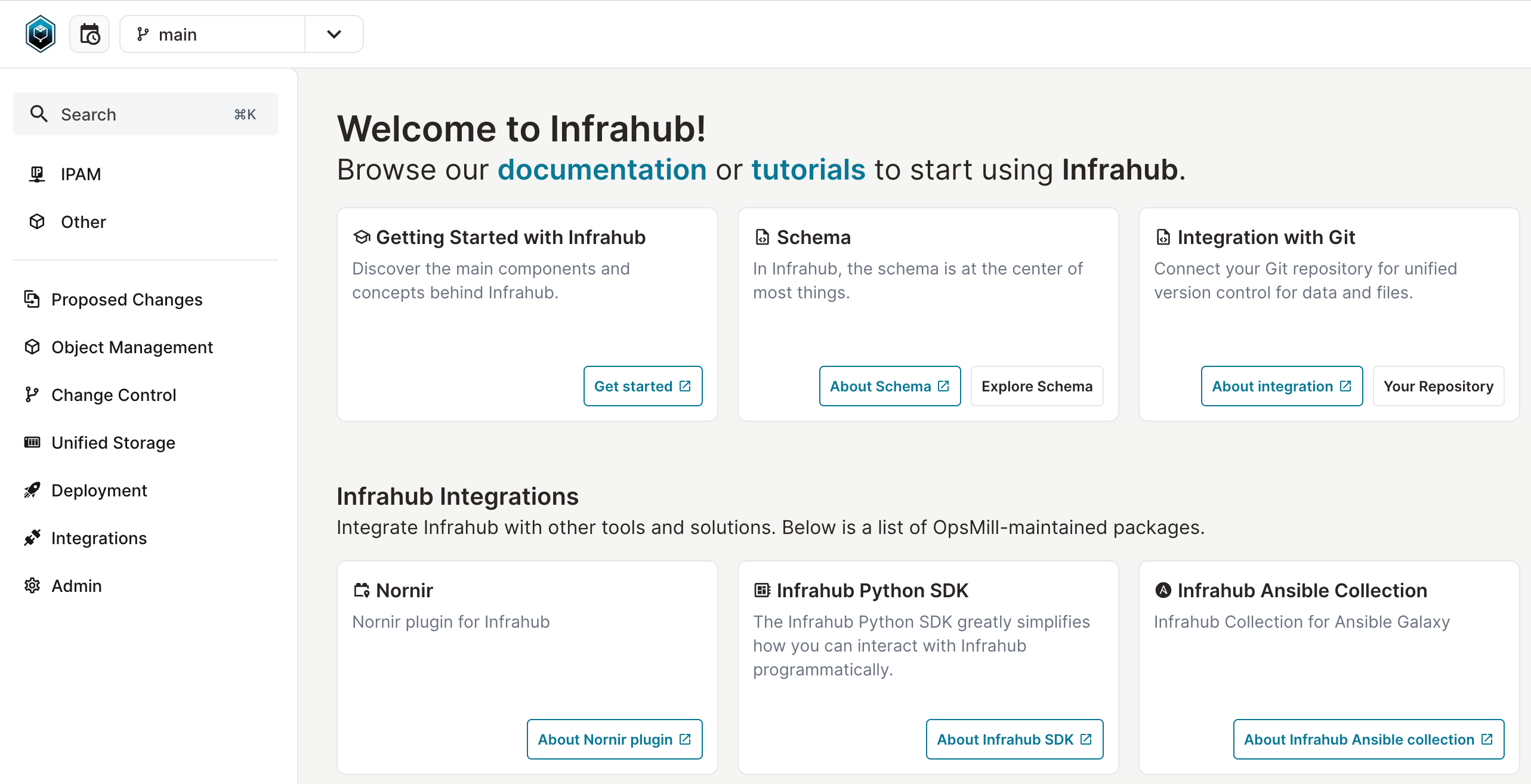
Task: Click the Get started button
Action: [x=643, y=386]
